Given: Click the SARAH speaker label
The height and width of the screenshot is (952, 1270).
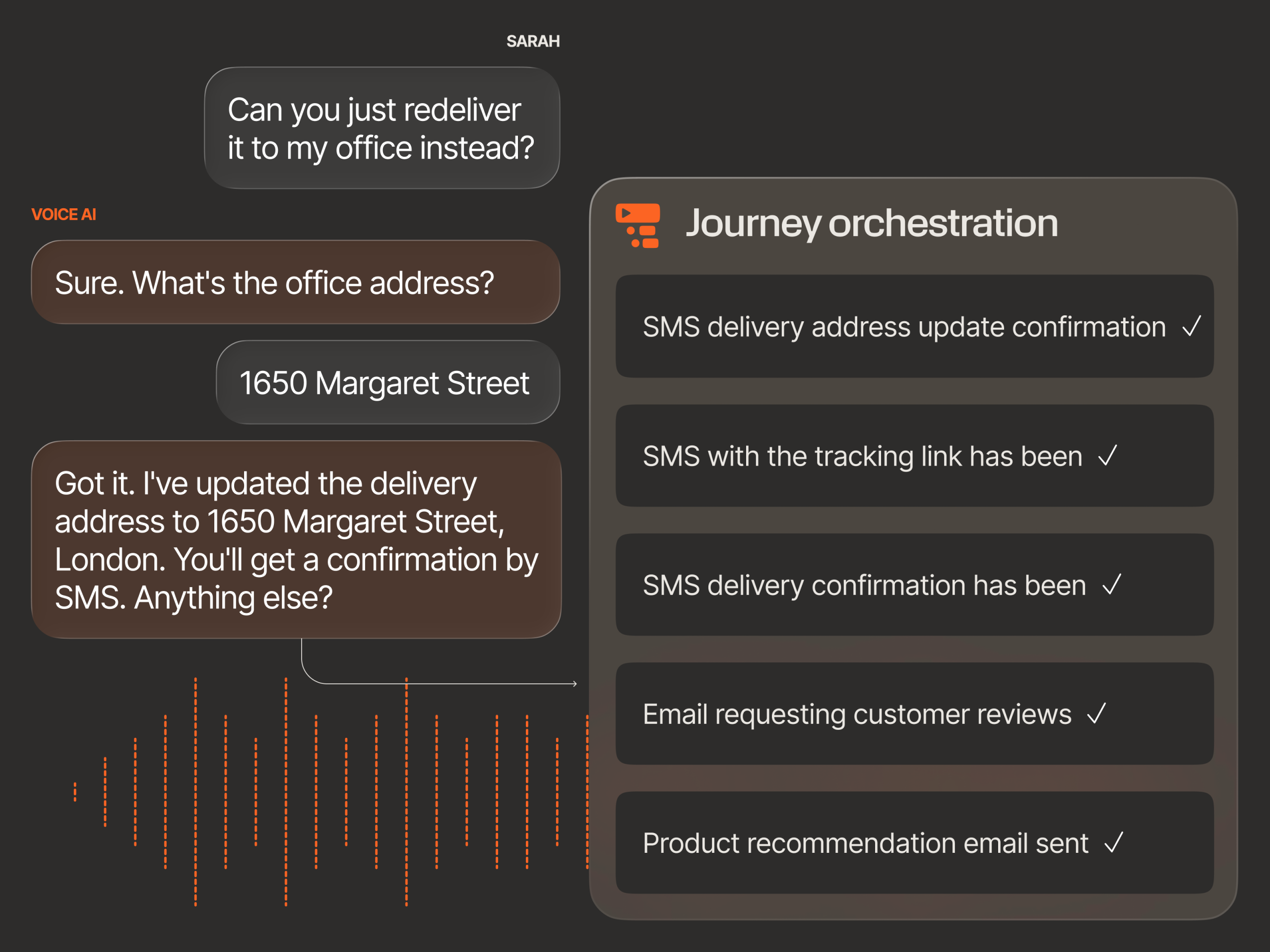Looking at the screenshot, I should tap(533, 41).
